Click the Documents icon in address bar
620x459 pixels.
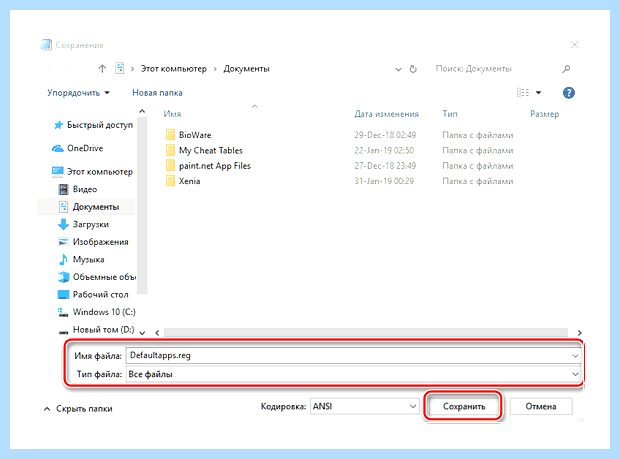point(119,68)
